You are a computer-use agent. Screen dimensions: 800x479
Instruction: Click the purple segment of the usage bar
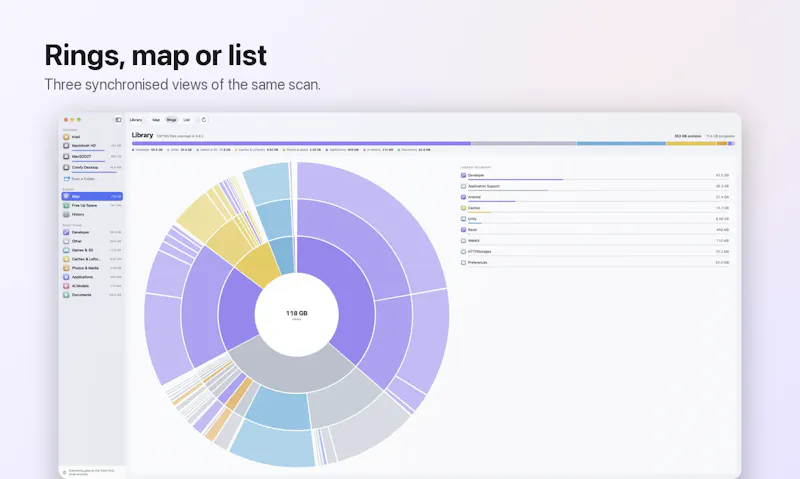(x=301, y=144)
